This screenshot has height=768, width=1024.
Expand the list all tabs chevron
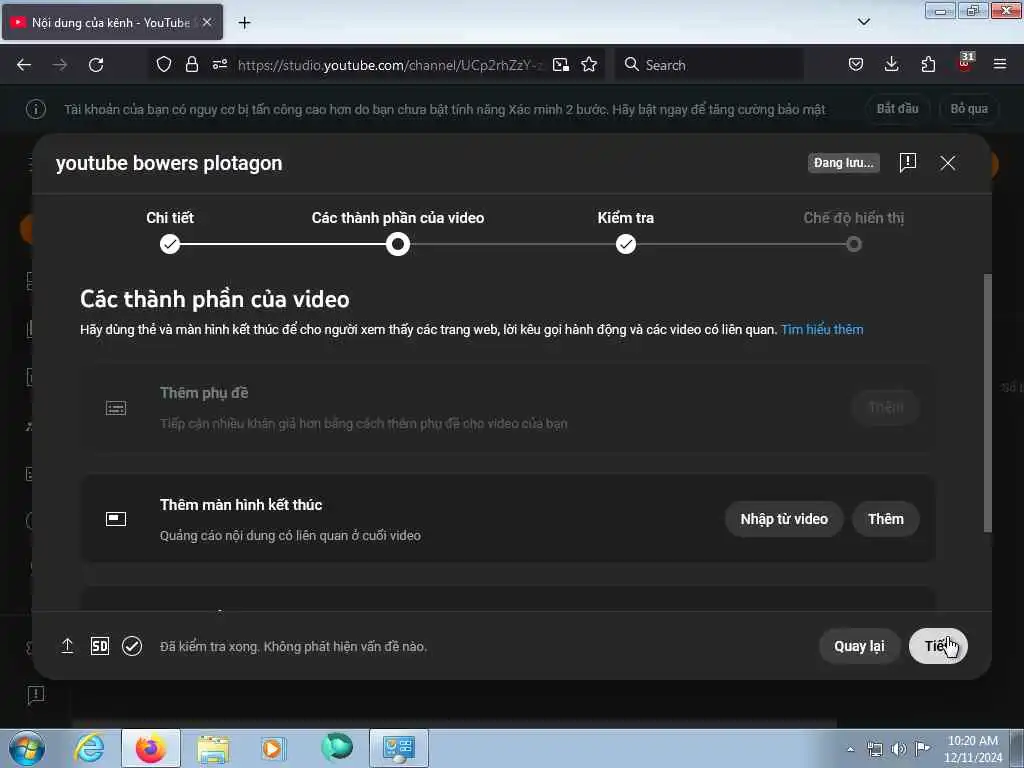coord(863,22)
